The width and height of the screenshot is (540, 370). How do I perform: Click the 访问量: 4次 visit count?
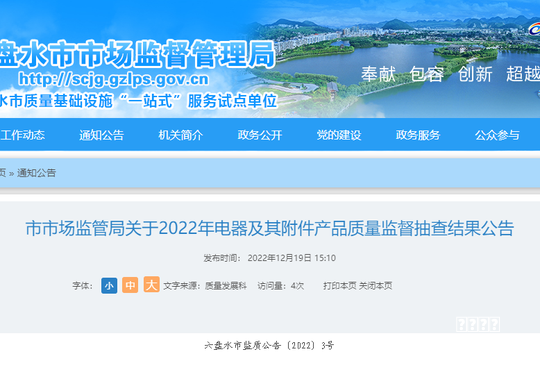[281, 286]
